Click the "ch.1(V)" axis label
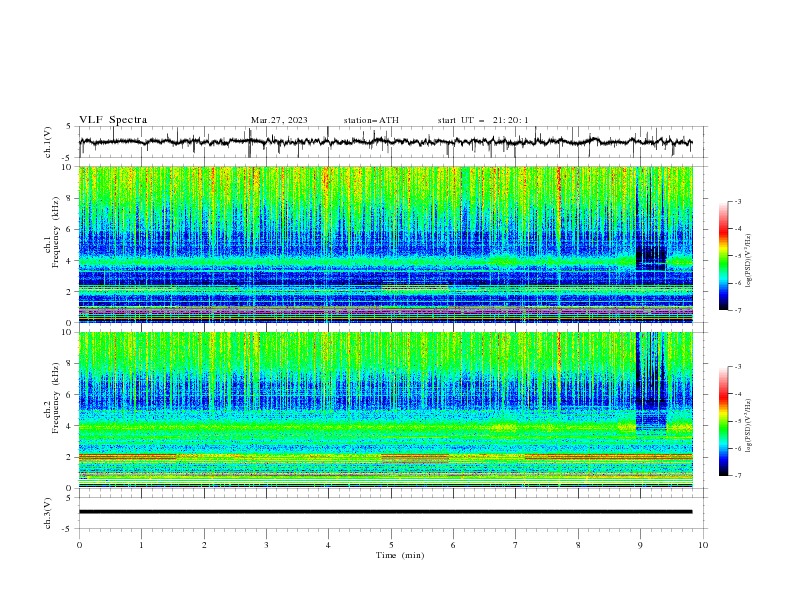The image size is (792, 612). pos(48,142)
